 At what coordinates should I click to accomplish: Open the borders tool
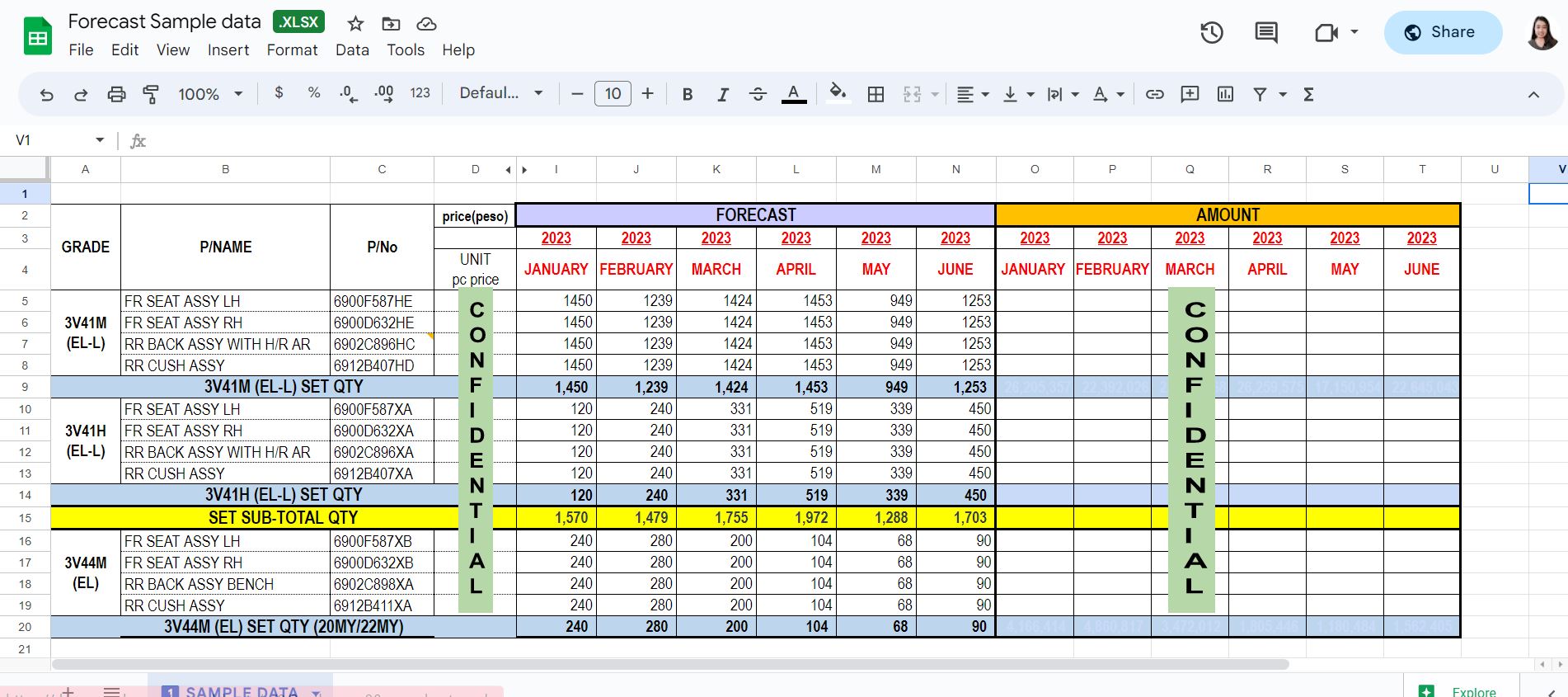point(876,94)
